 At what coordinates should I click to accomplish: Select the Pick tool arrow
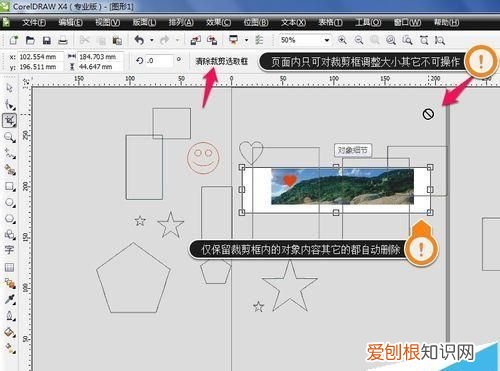pos(9,88)
